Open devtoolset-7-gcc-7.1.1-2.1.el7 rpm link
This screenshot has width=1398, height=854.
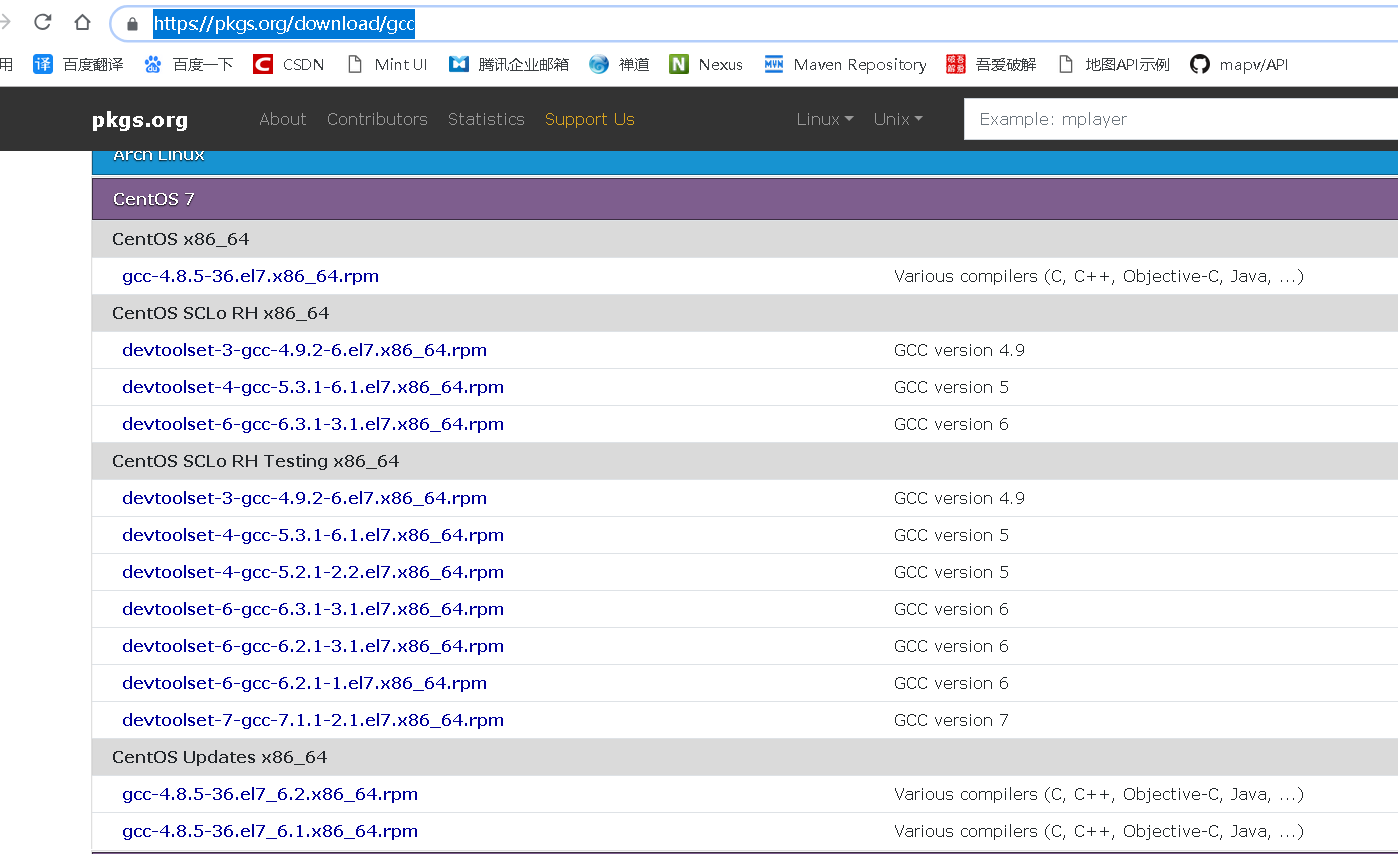(313, 720)
